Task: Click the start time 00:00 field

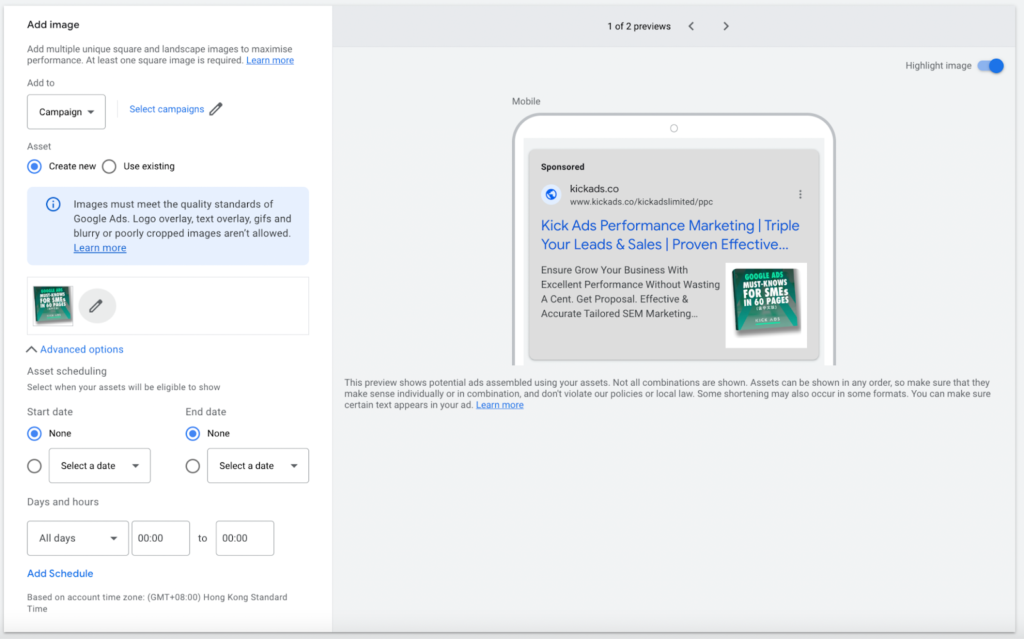Action: coord(161,538)
